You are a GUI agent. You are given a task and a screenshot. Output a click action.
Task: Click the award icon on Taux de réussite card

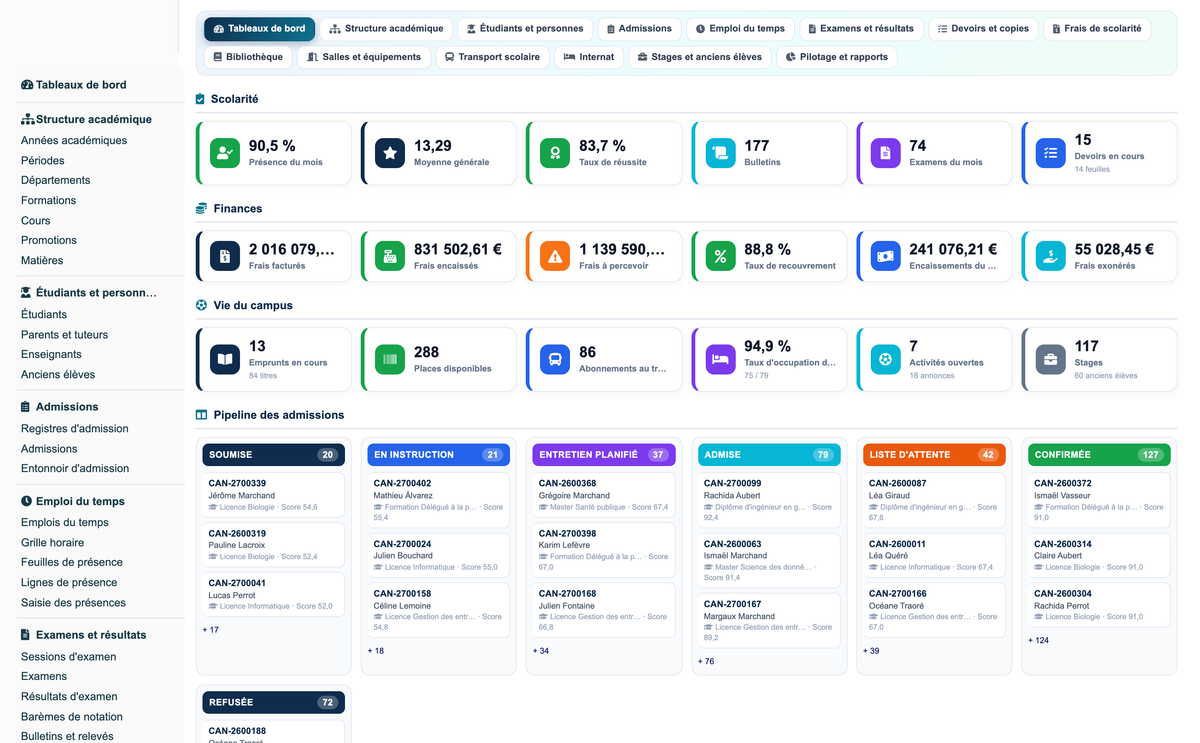pyautogui.click(x=555, y=153)
